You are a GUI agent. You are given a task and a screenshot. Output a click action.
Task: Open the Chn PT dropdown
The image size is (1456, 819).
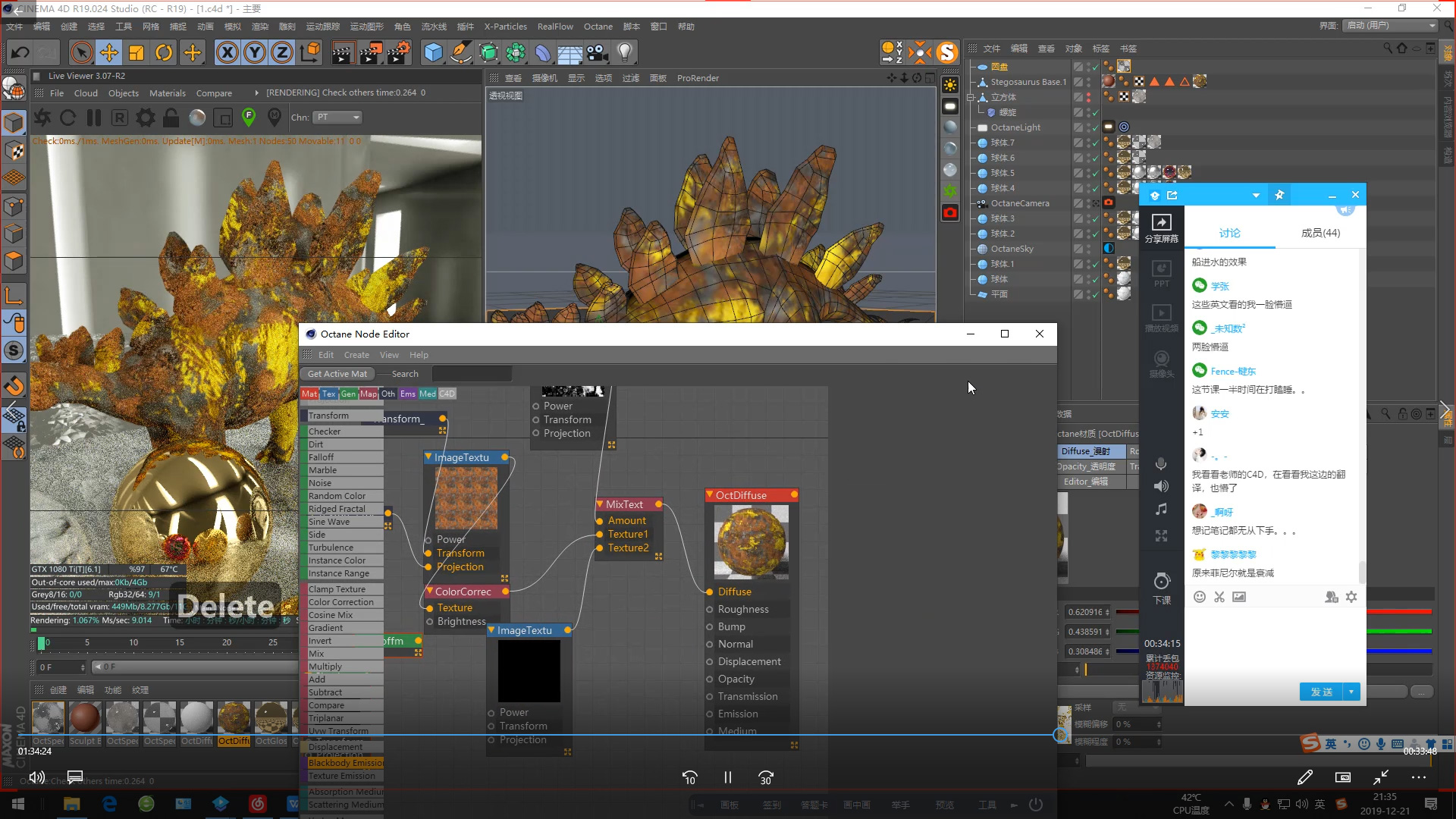coord(338,118)
